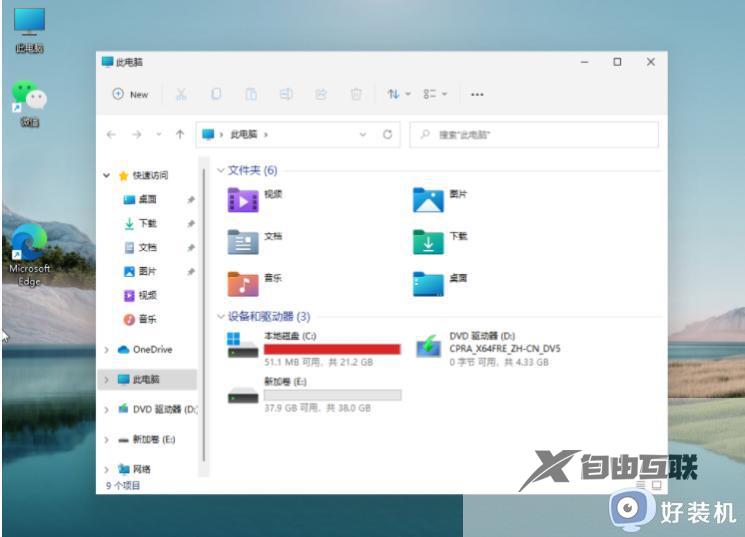Click the Paste clipboard icon
Screen dimensions: 745x537
click(251, 94)
